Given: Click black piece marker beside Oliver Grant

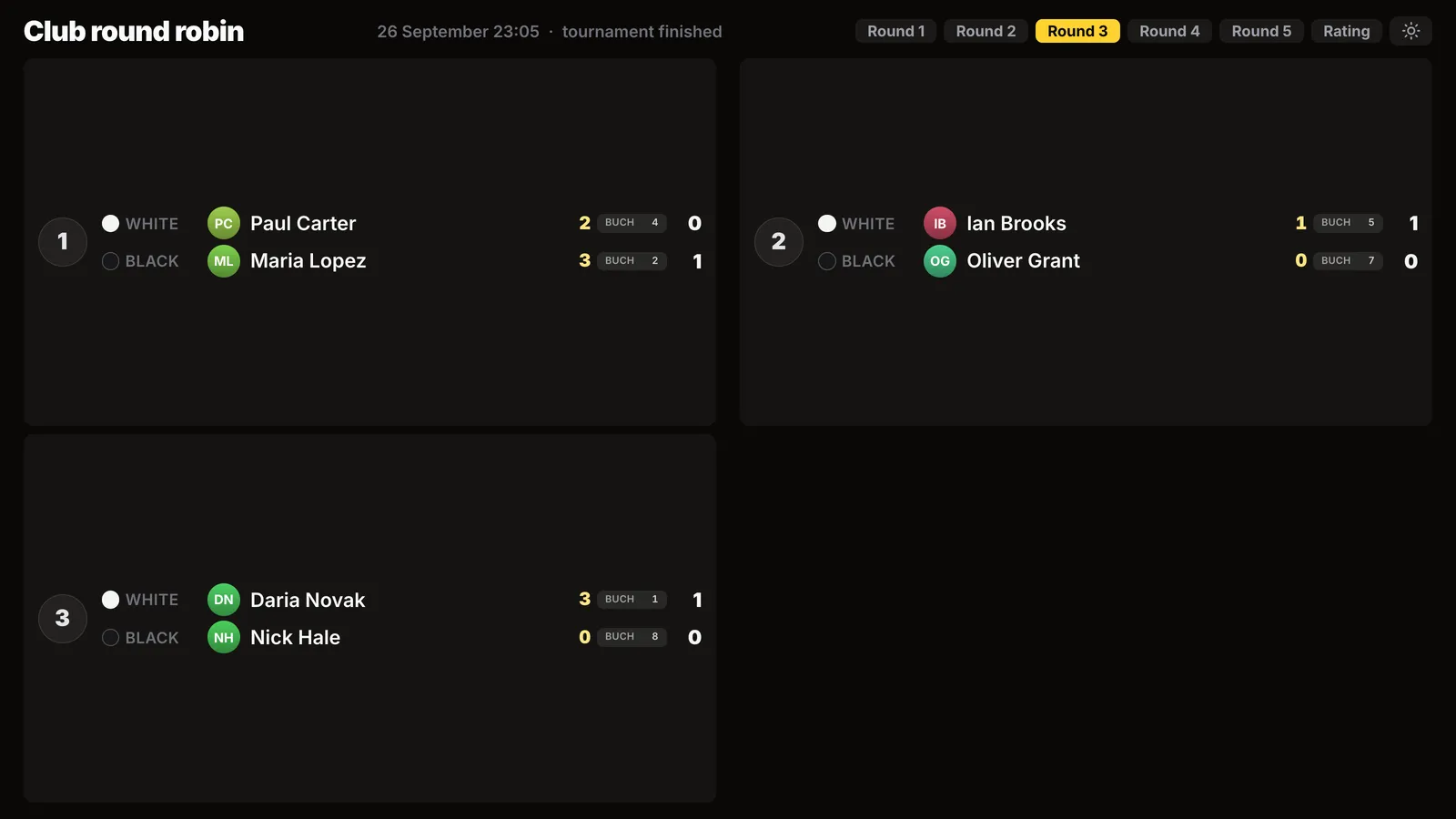Looking at the screenshot, I should pyautogui.click(x=827, y=261).
